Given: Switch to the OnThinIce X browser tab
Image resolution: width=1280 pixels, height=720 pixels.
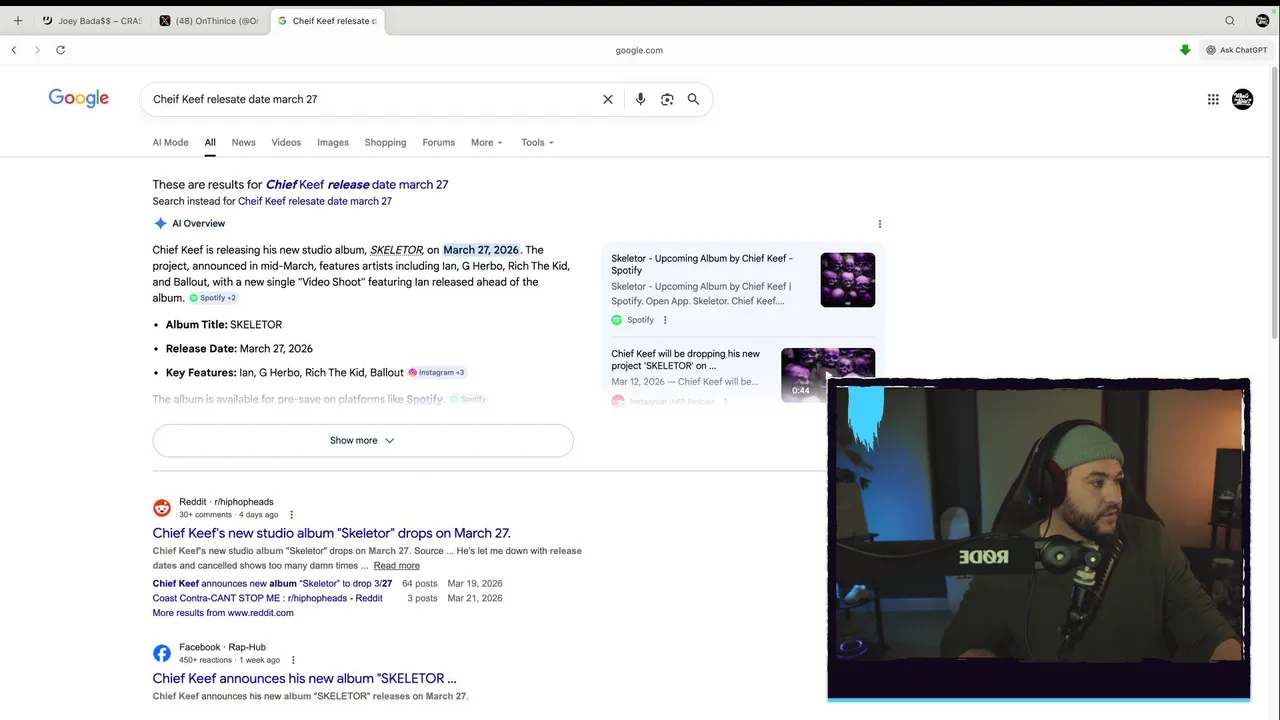Looking at the screenshot, I should [210, 21].
